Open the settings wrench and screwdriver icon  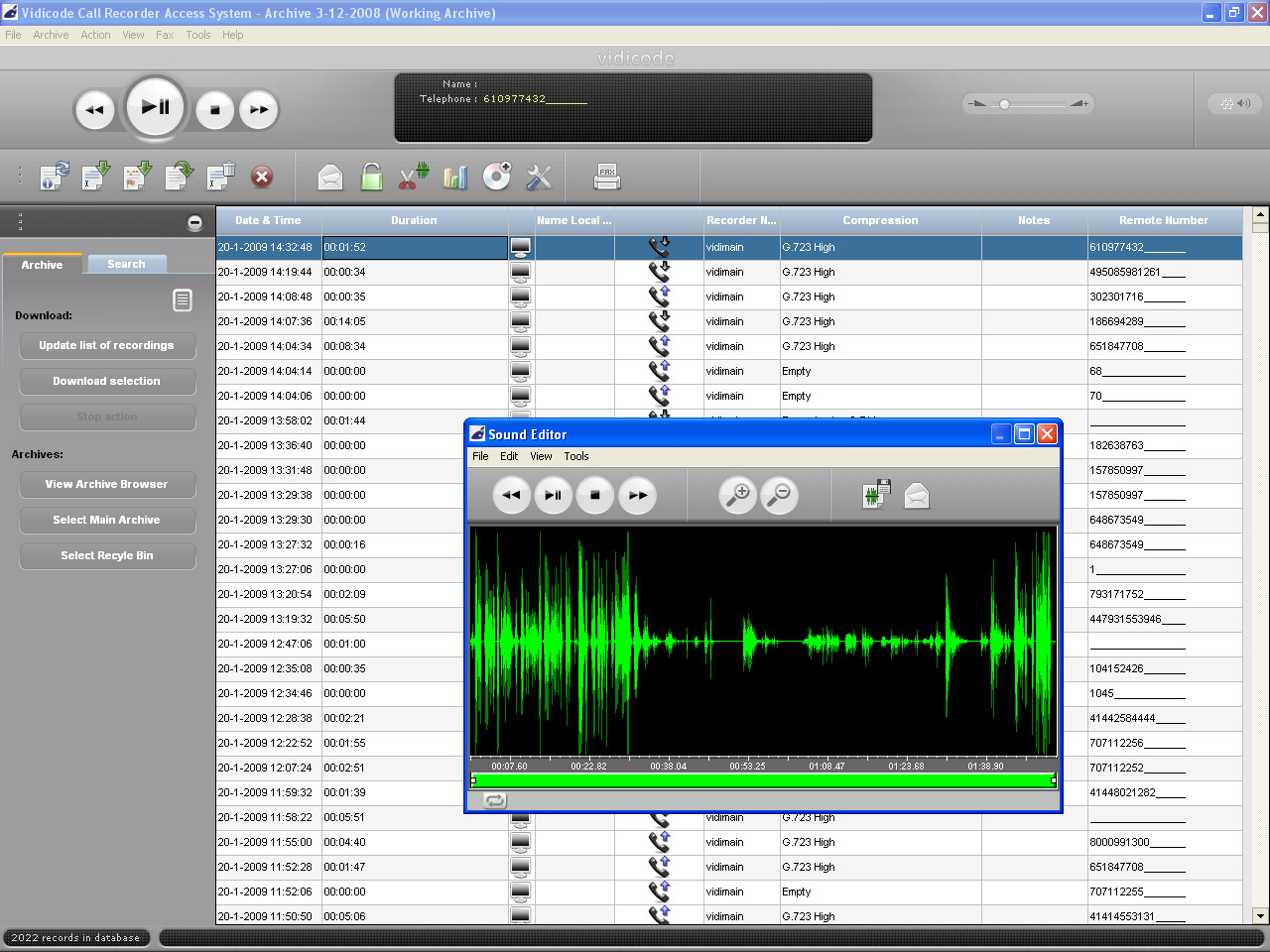tap(539, 178)
